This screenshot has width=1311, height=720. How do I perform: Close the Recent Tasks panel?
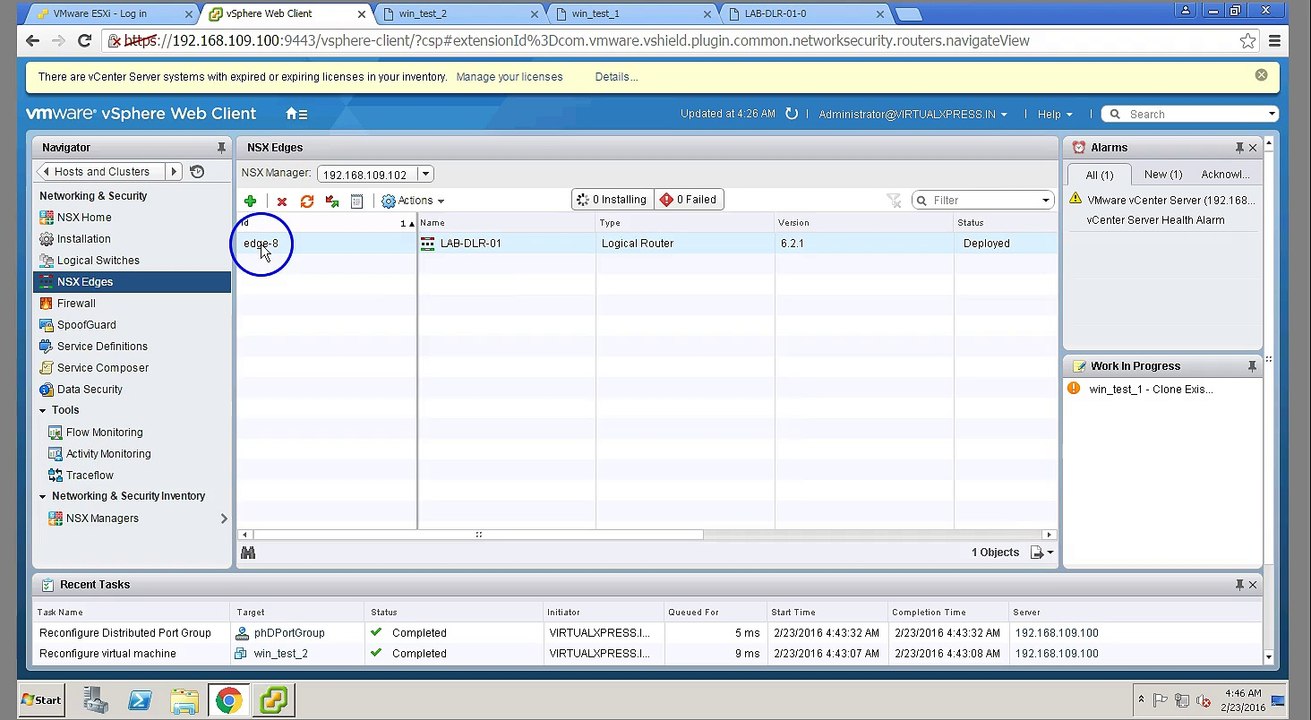click(1253, 585)
